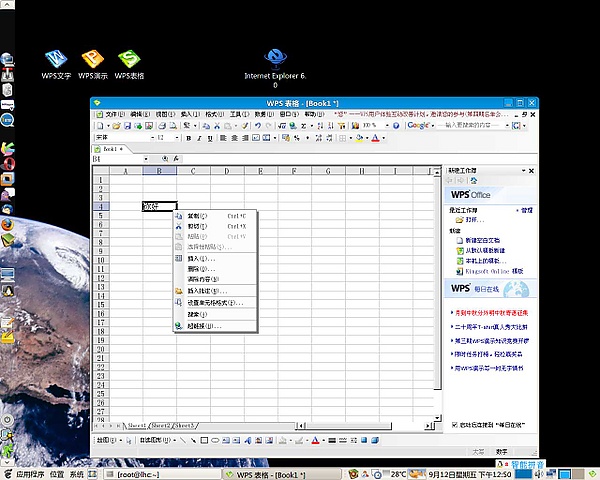The image size is (600, 480).
Task: Open the WPS表格 desktop icon
Action: click(129, 64)
